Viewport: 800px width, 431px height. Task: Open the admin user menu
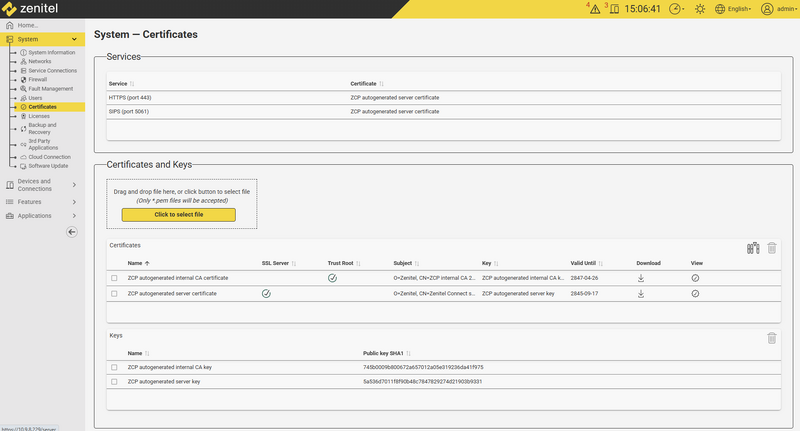coord(779,9)
